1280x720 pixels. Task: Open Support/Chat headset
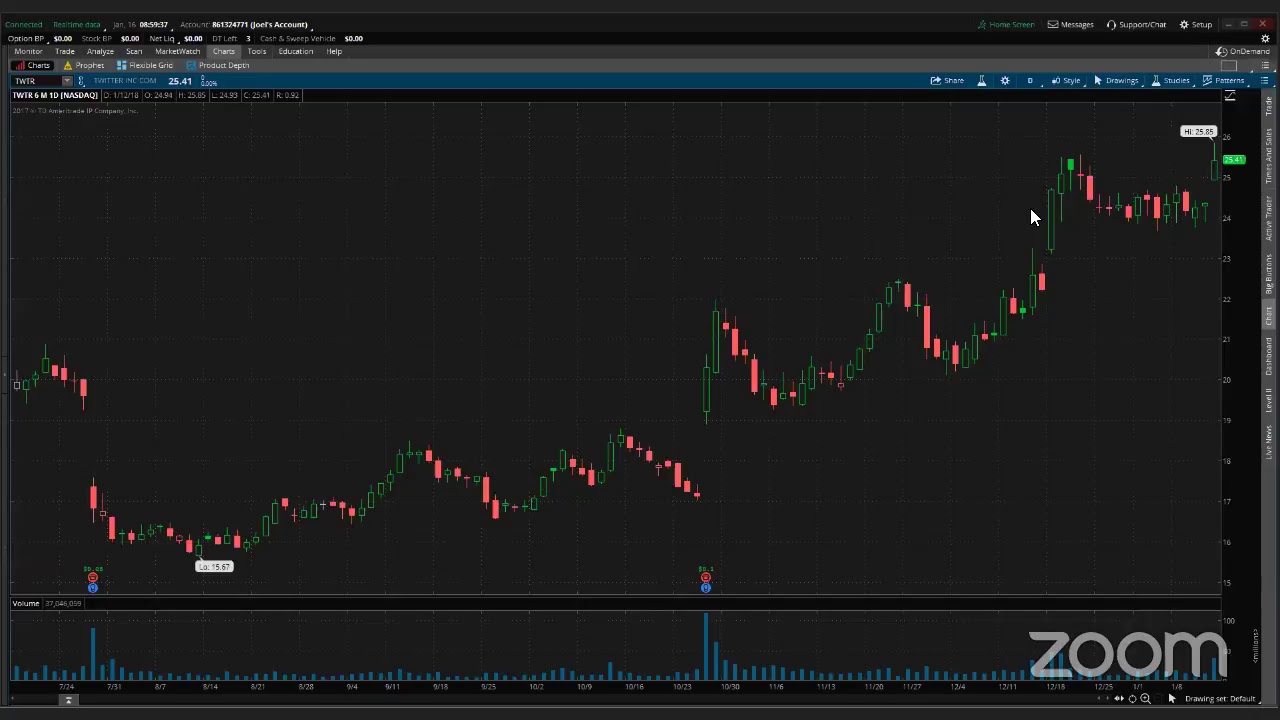[x=1136, y=24]
